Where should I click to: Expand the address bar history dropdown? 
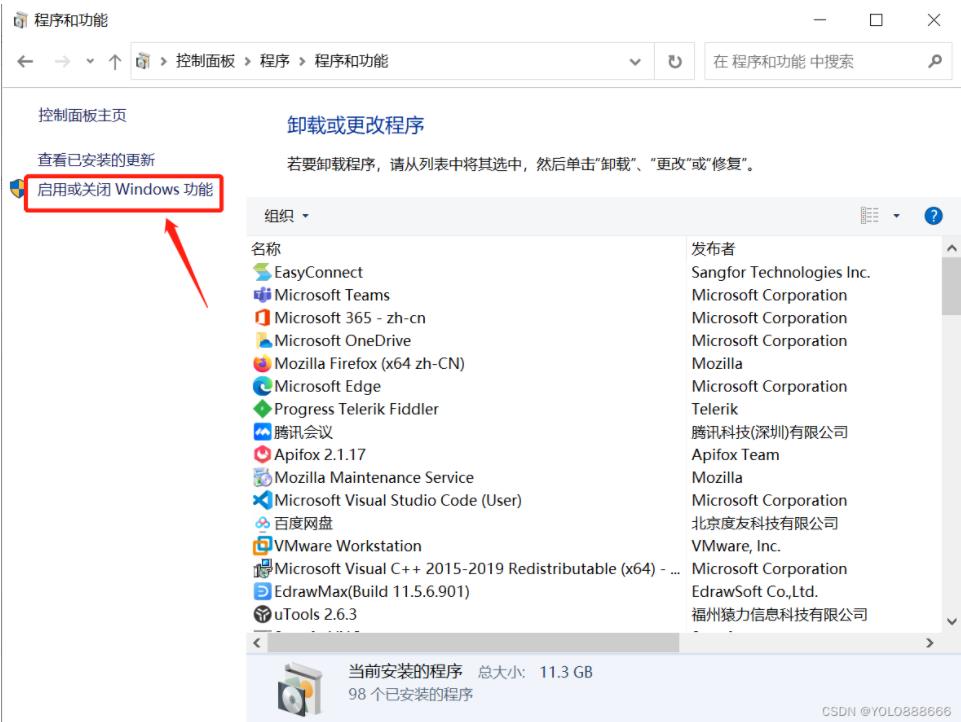(635, 61)
